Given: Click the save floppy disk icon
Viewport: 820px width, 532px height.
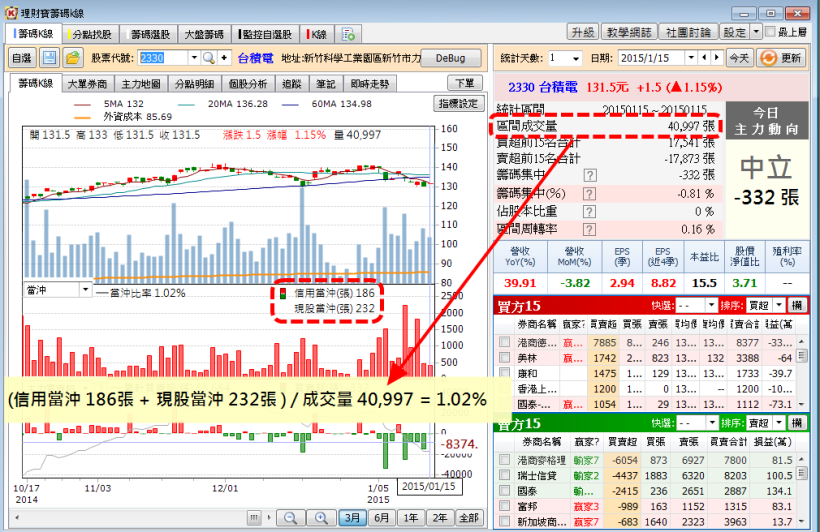Looking at the screenshot, I should [x=50, y=58].
